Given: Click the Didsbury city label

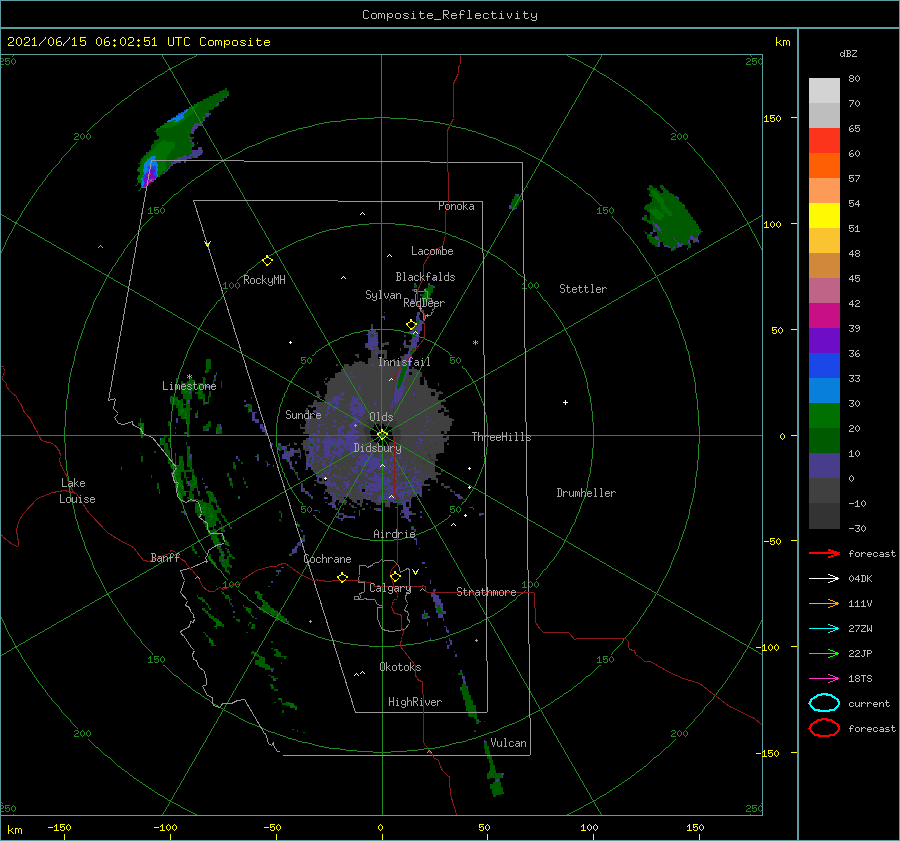Looking at the screenshot, I should pos(378,448).
